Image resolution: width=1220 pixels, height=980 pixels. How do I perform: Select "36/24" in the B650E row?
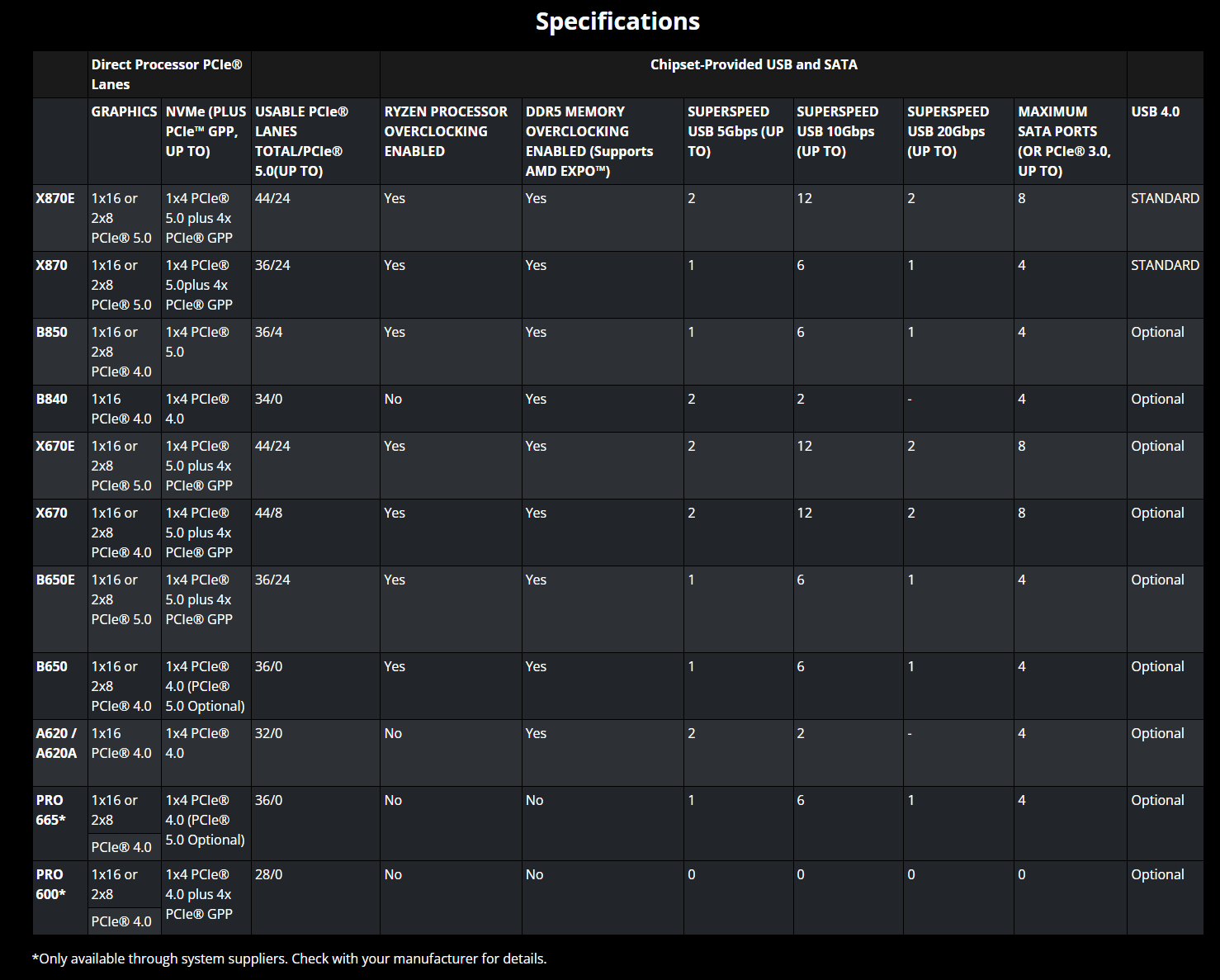272,580
